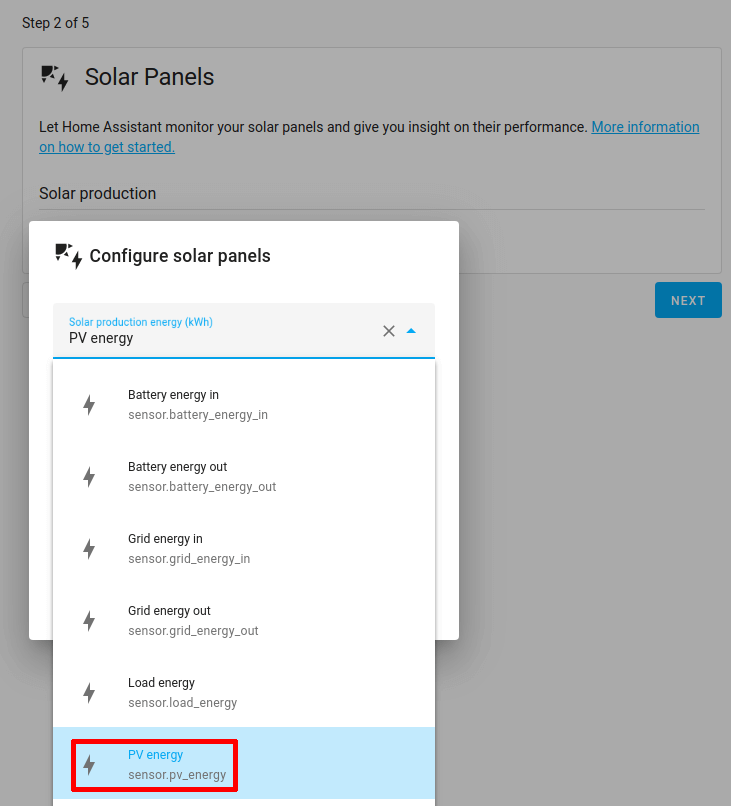
Task: Collapse the solar production entity dropdown
Action: coord(413,331)
